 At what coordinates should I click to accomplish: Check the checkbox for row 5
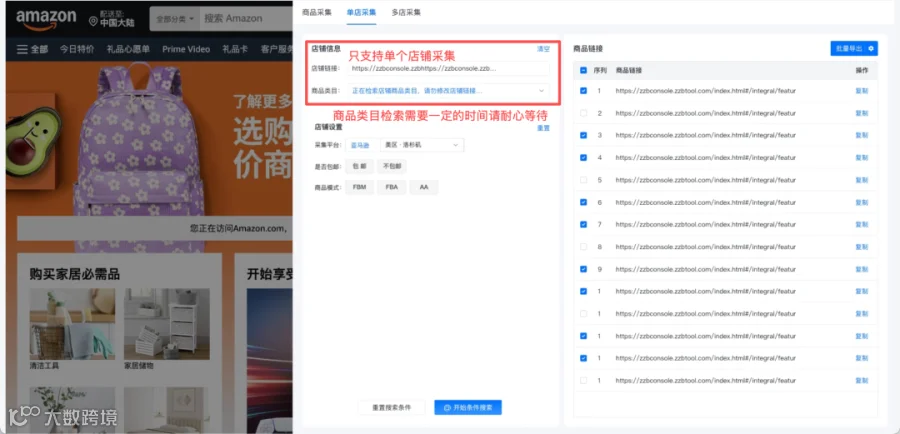click(x=584, y=180)
